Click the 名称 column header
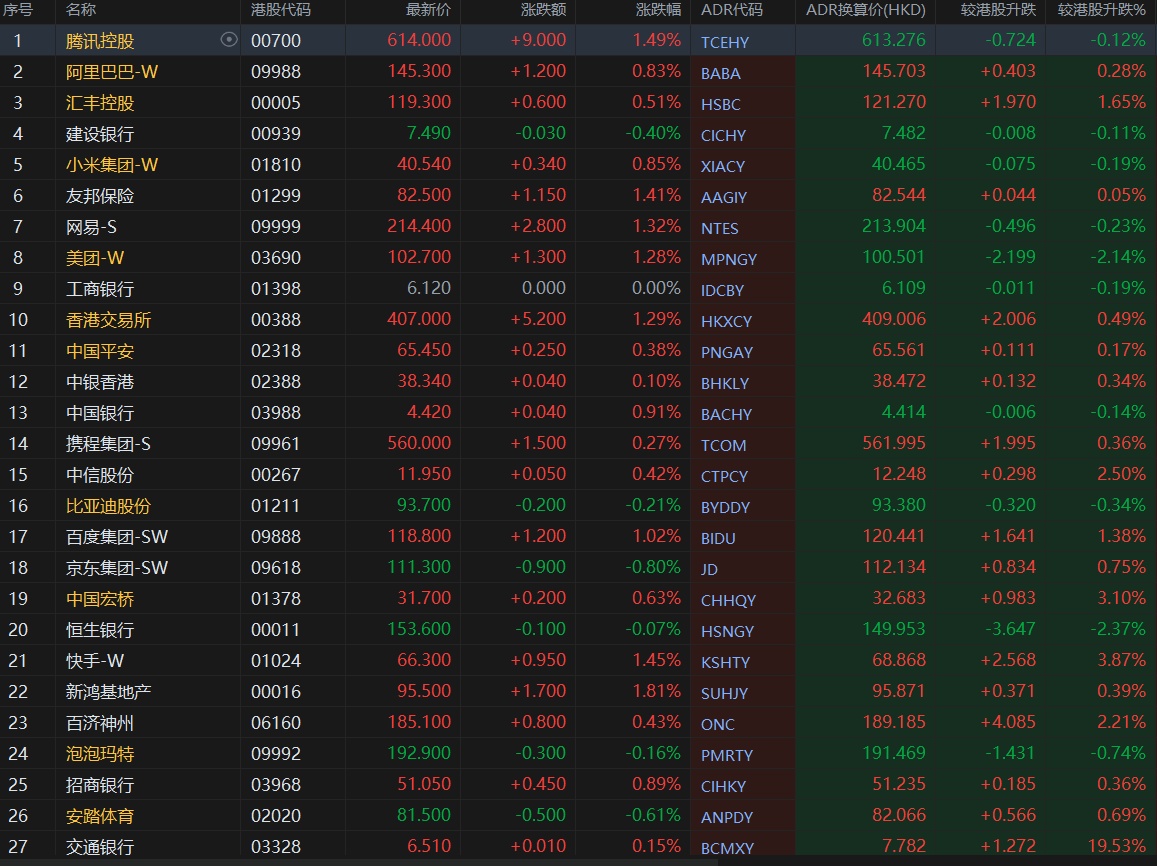Screen dimensions: 1157x866 pyautogui.click(x=81, y=10)
